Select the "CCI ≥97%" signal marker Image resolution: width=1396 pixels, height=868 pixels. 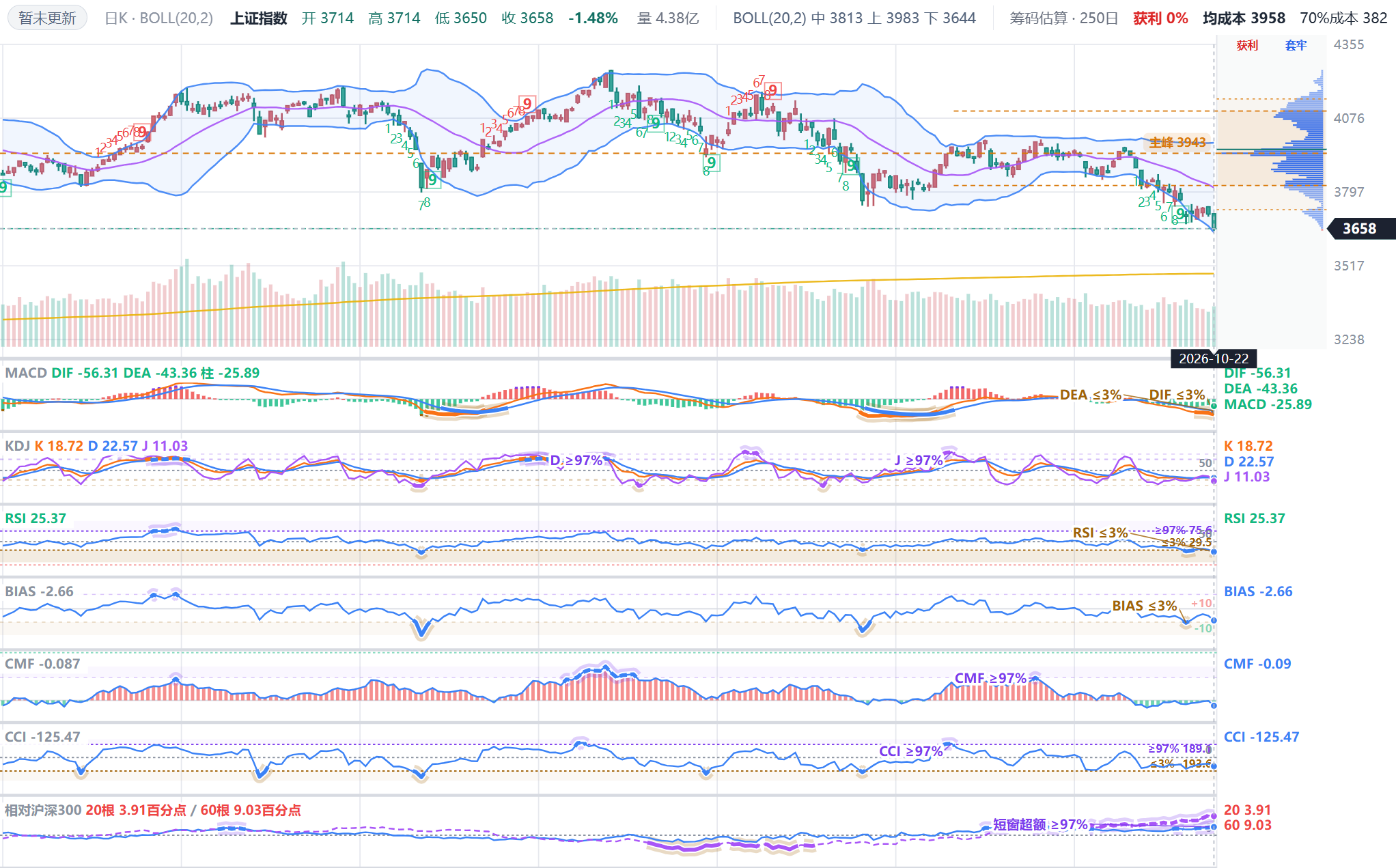coord(910,751)
